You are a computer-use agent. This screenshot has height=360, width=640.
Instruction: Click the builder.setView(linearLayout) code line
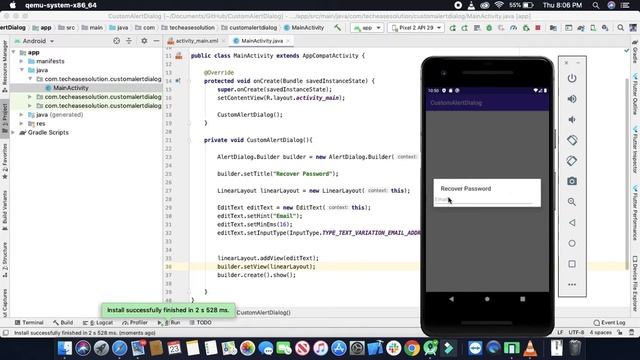tap(266, 267)
